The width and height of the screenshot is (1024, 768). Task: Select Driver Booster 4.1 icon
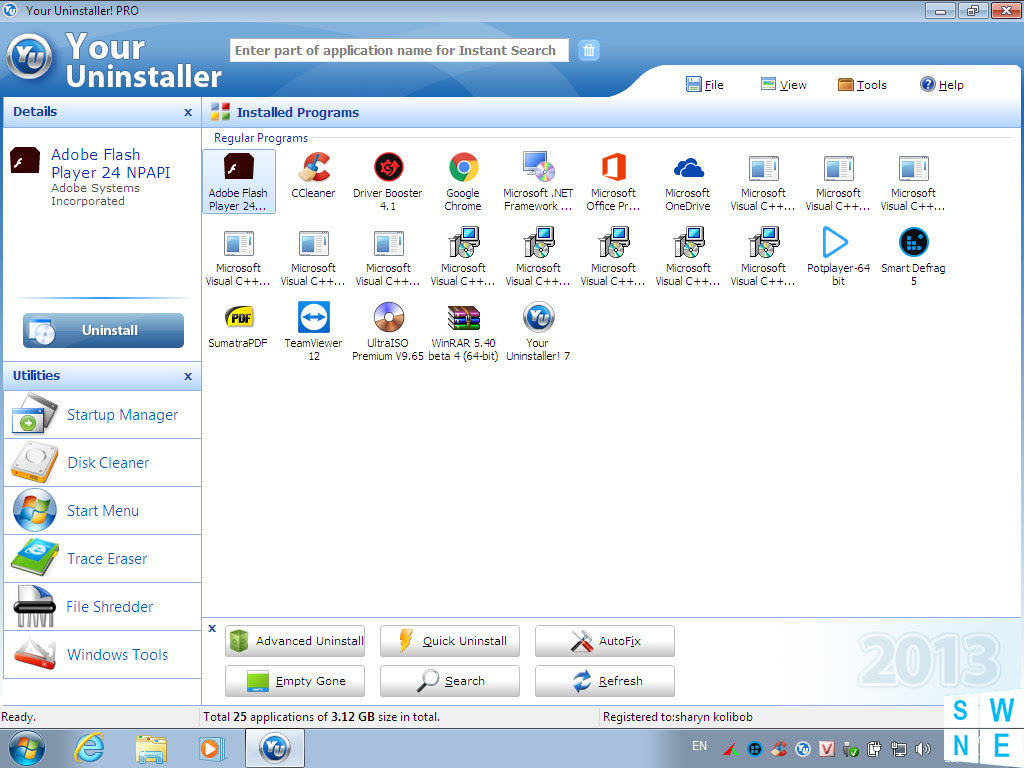[388, 181]
